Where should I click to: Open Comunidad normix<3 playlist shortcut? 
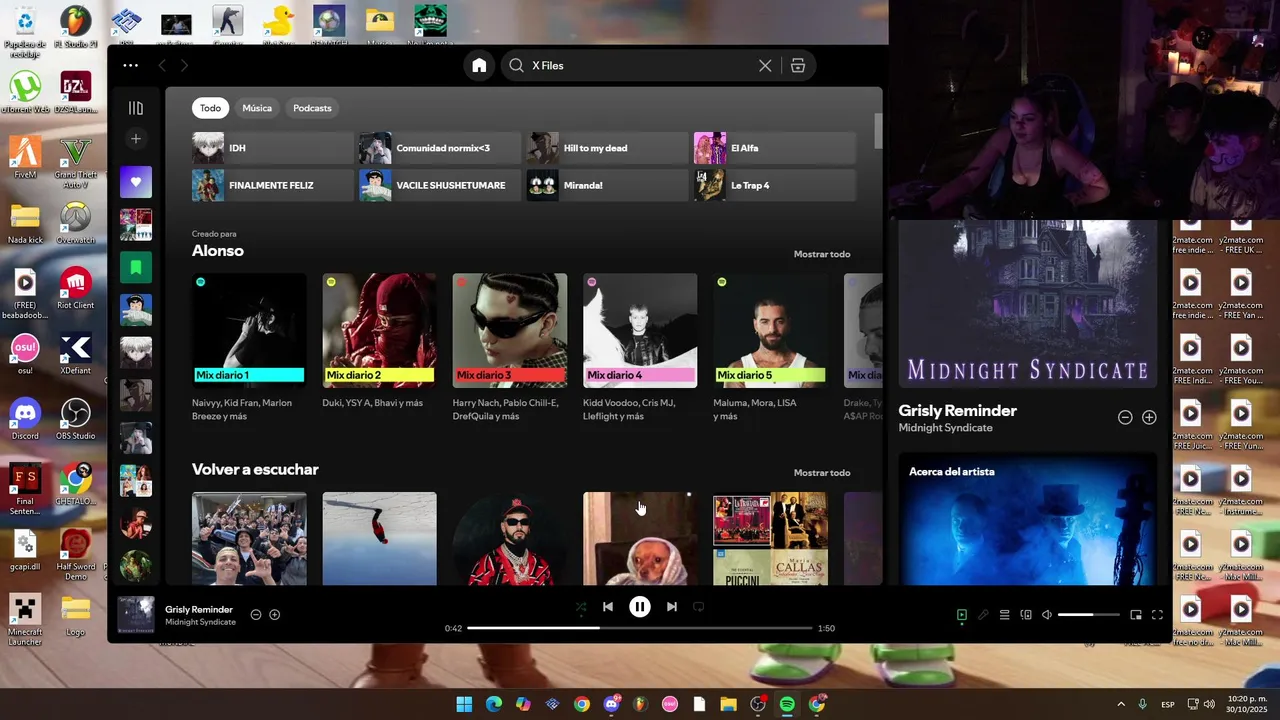(440, 148)
